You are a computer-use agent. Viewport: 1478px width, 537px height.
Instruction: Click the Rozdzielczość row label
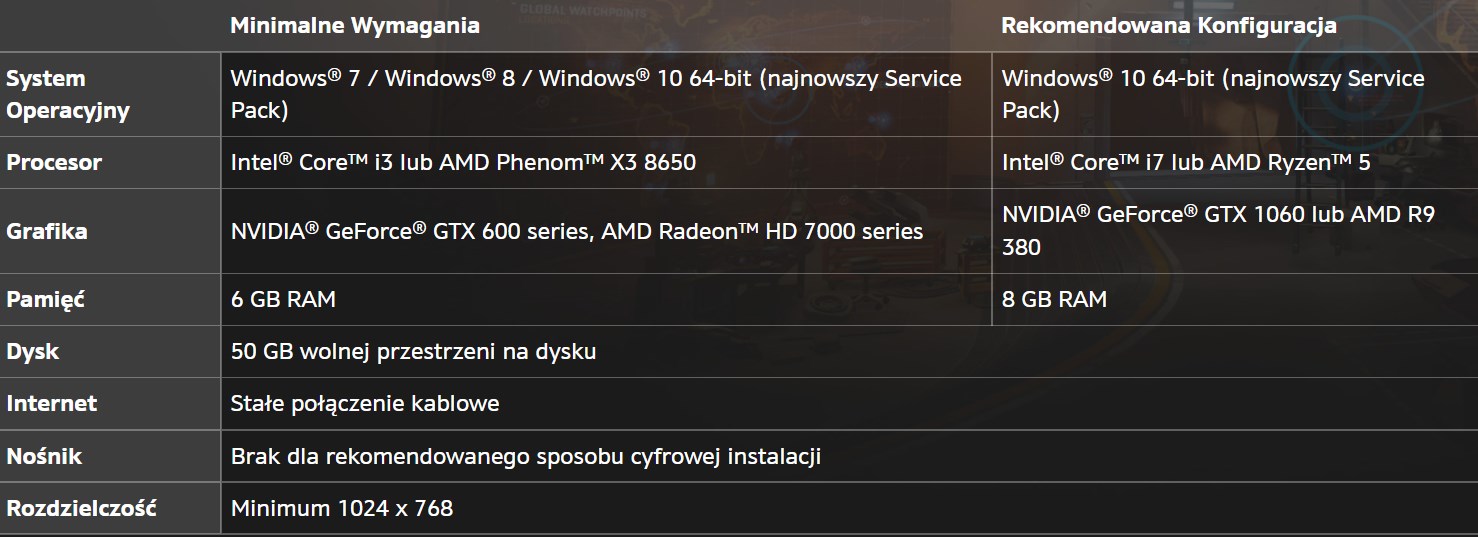(x=82, y=508)
